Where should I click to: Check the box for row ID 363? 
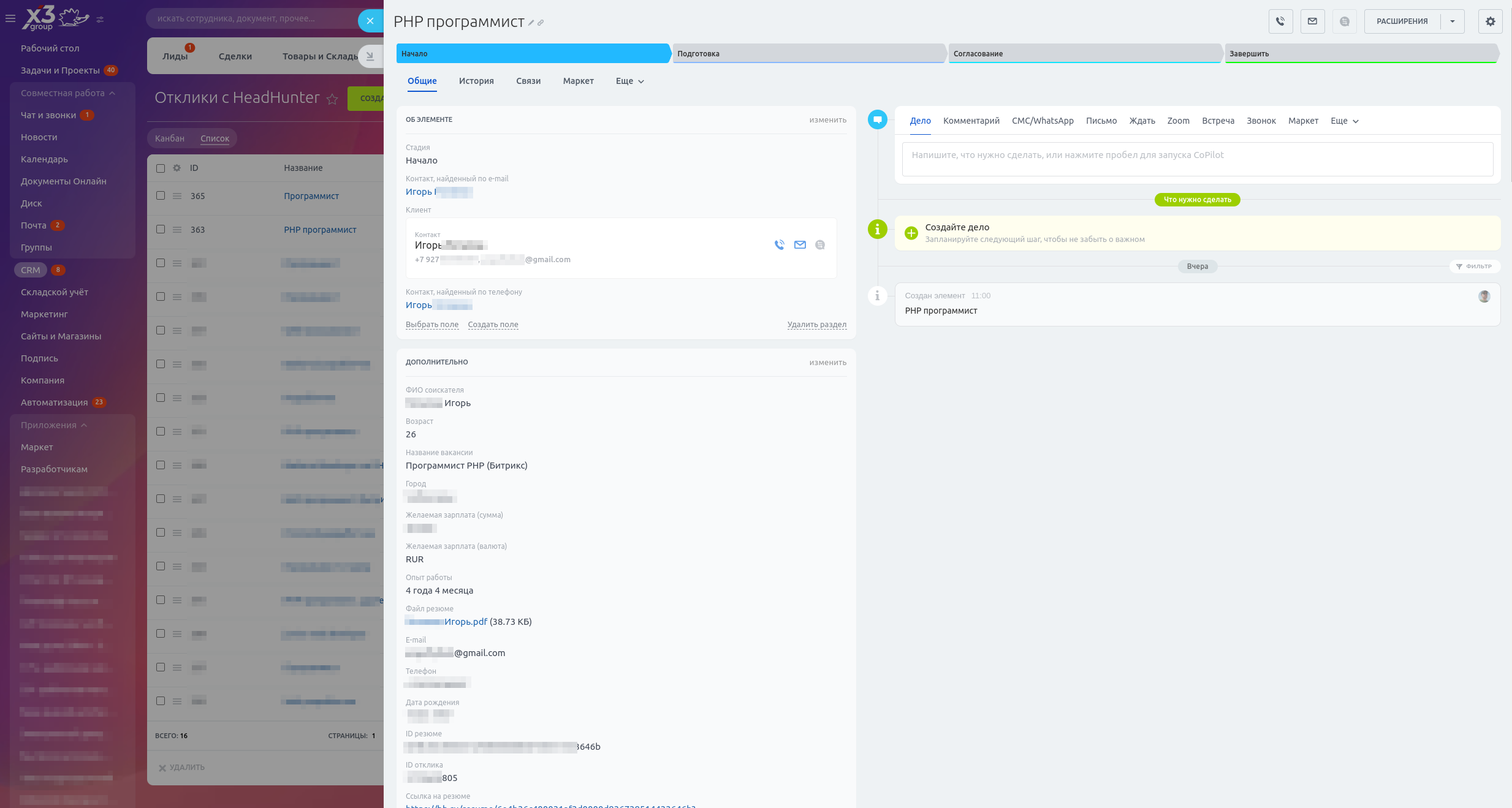(161, 230)
